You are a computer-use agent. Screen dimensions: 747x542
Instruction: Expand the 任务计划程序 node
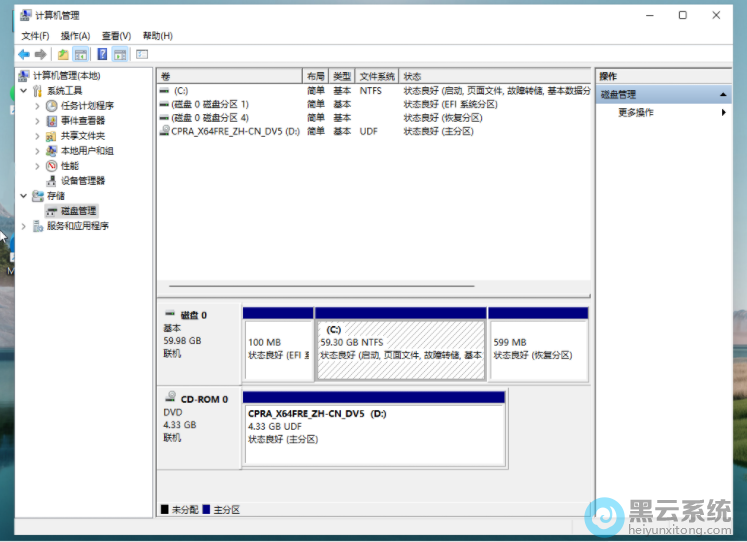pyautogui.click(x=38, y=106)
